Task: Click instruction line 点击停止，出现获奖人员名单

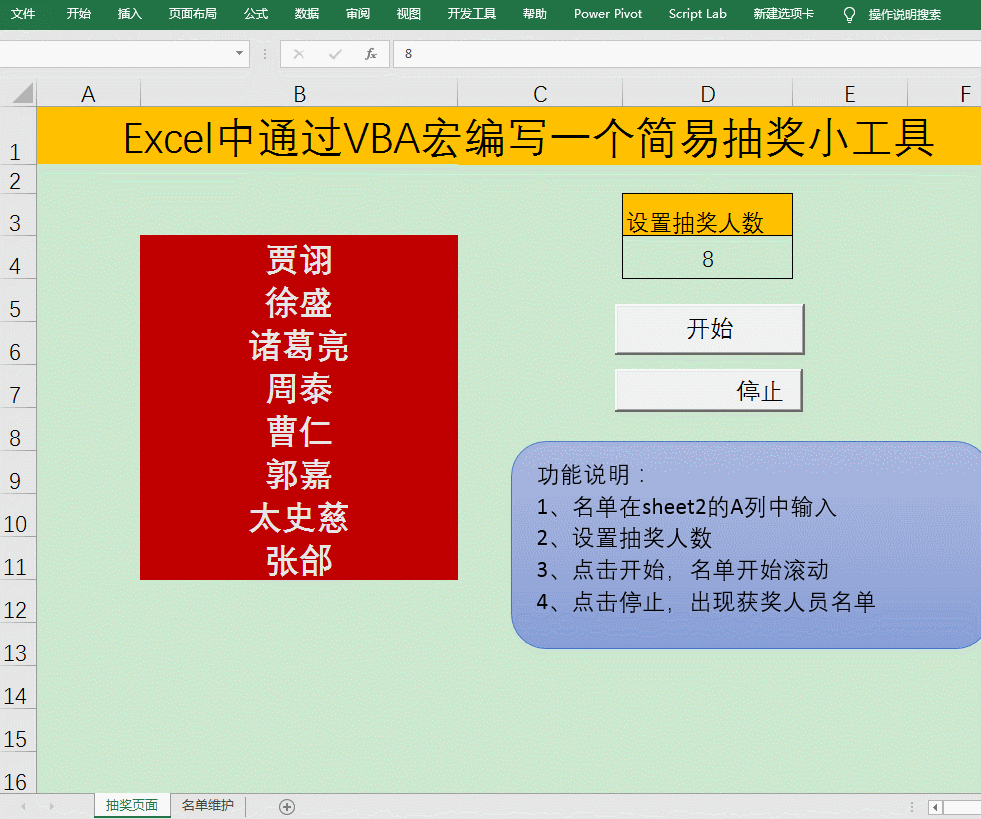Action: click(706, 602)
